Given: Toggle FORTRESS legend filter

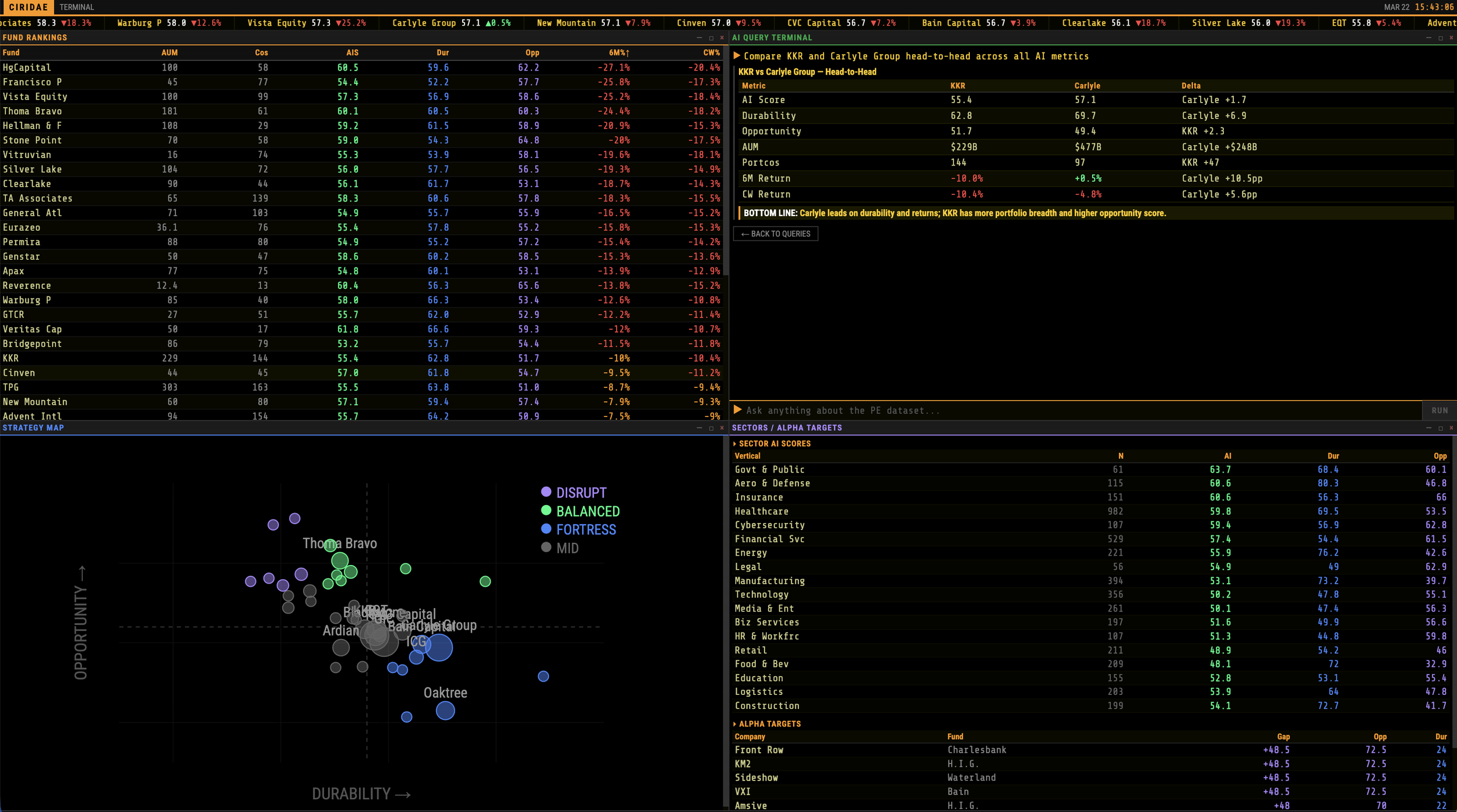Looking at the screenshot, I should tap(585, 529).
